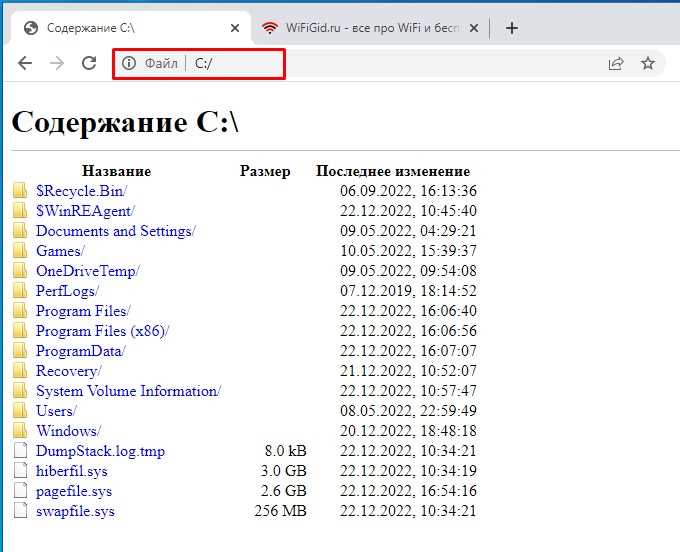
Task: Click folder icon next to ProgramData/
Action: pyautogui.click(x=20, y=350)
